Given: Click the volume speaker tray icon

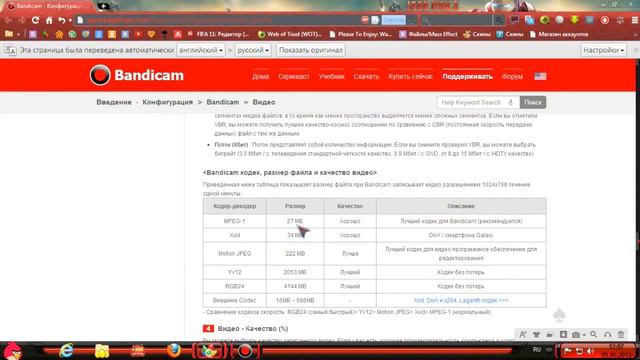Looking at the screenshot, I should pyautogui.click(x=590, y=351).
